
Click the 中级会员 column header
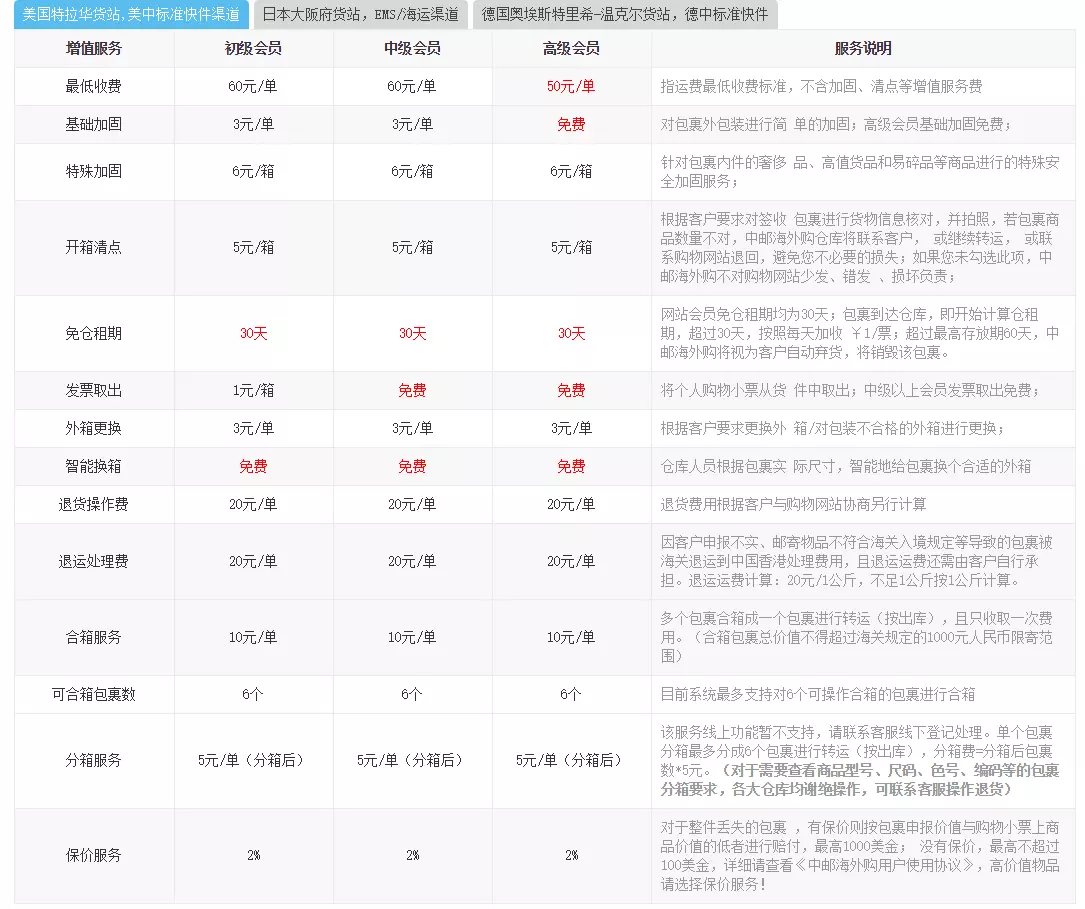pyautogui.click(x=412, y=48)
